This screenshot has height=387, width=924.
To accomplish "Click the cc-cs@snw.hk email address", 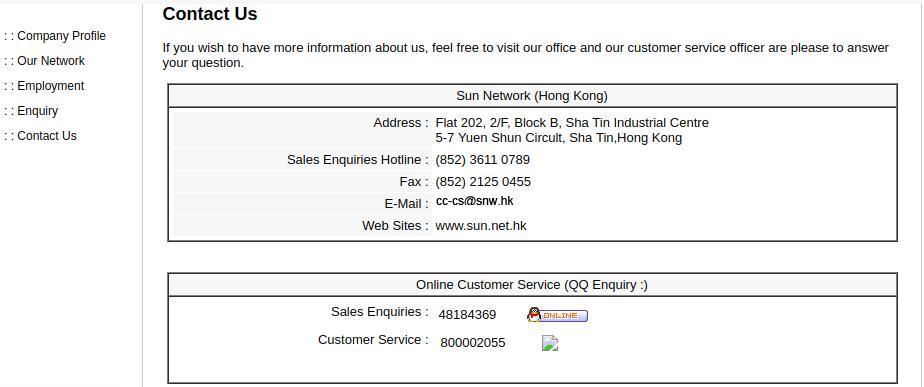I will pos(474,201).
